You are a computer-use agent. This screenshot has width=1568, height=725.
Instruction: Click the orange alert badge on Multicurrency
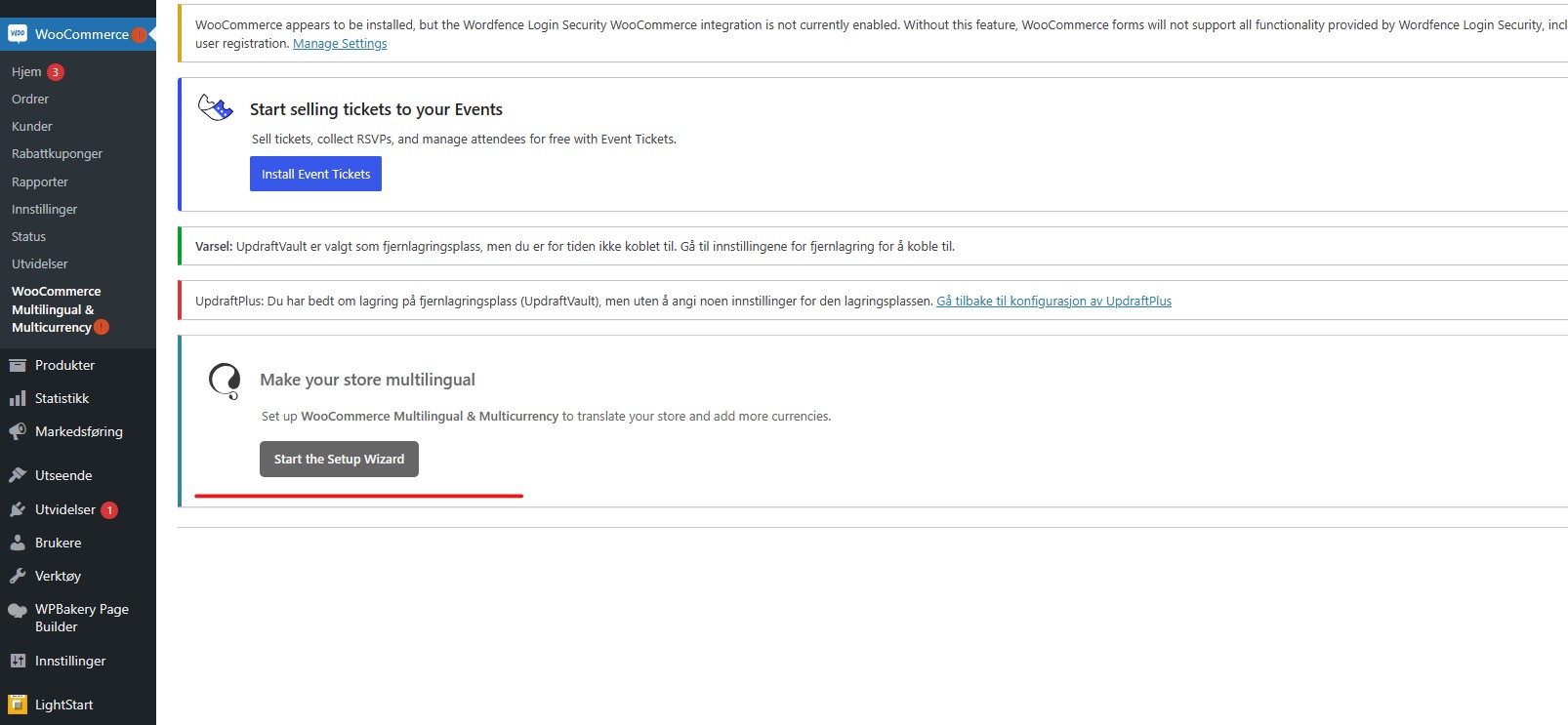[x=102, y=327]
